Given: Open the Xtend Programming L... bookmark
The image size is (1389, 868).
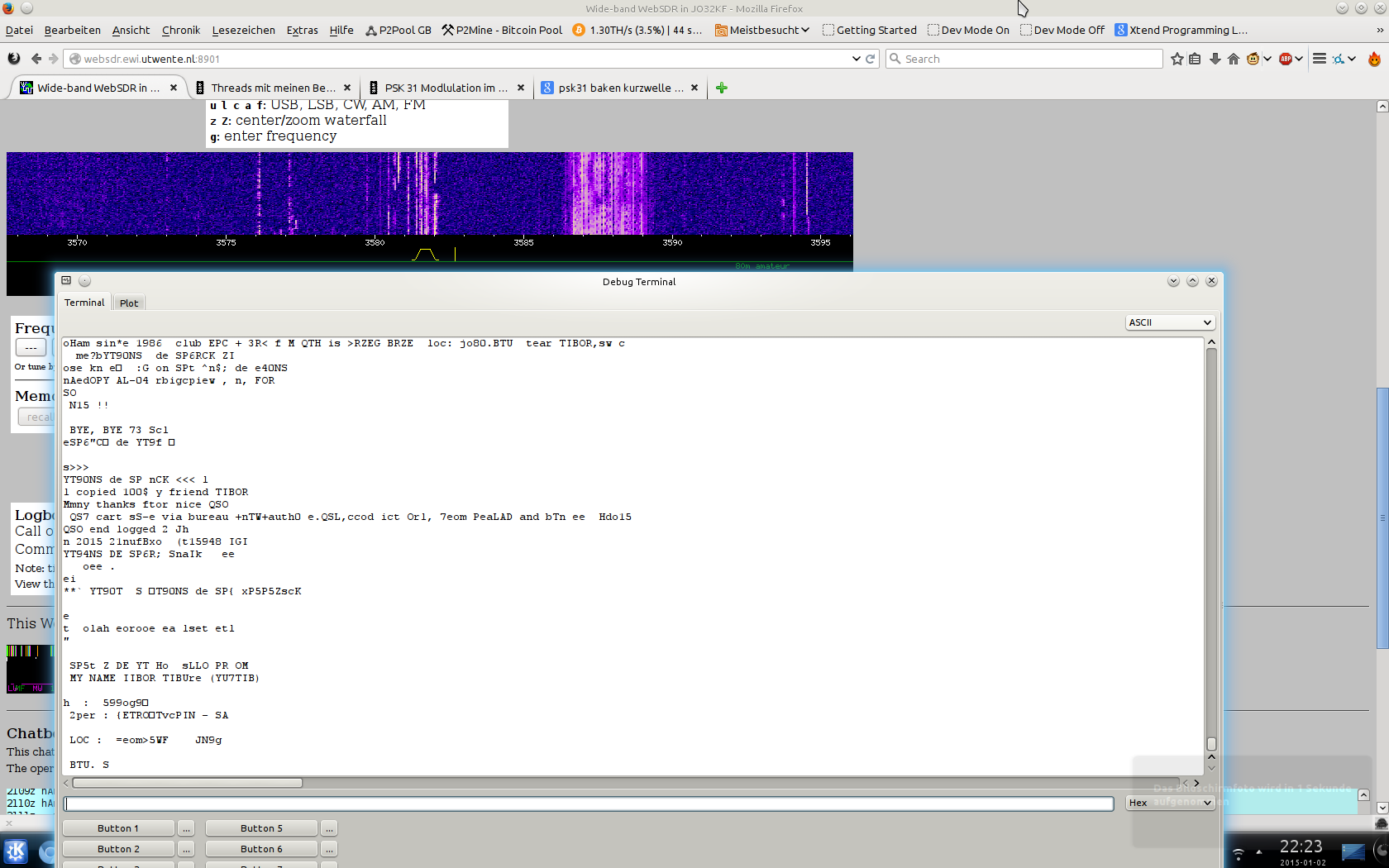Looking at the screenshot, I should (1181, 30).
